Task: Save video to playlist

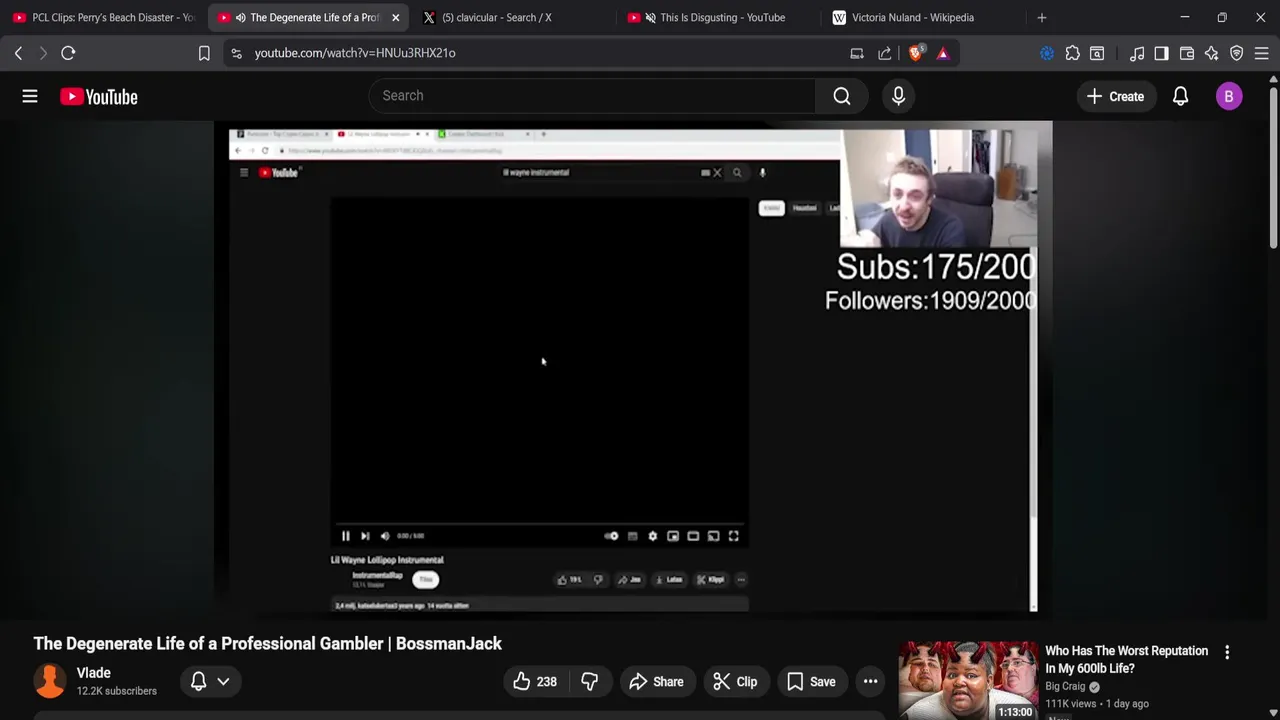Action: coord(811,682)
